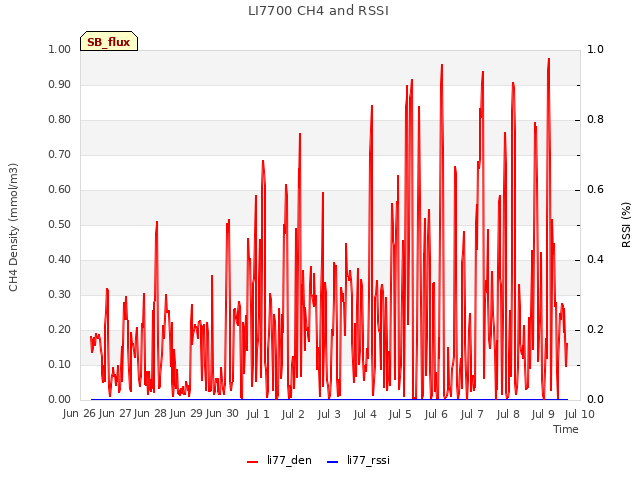Screen dimensions: 640x480
Task: Click the Jul 5 x-axis tick label
Action: click(400, 414)
